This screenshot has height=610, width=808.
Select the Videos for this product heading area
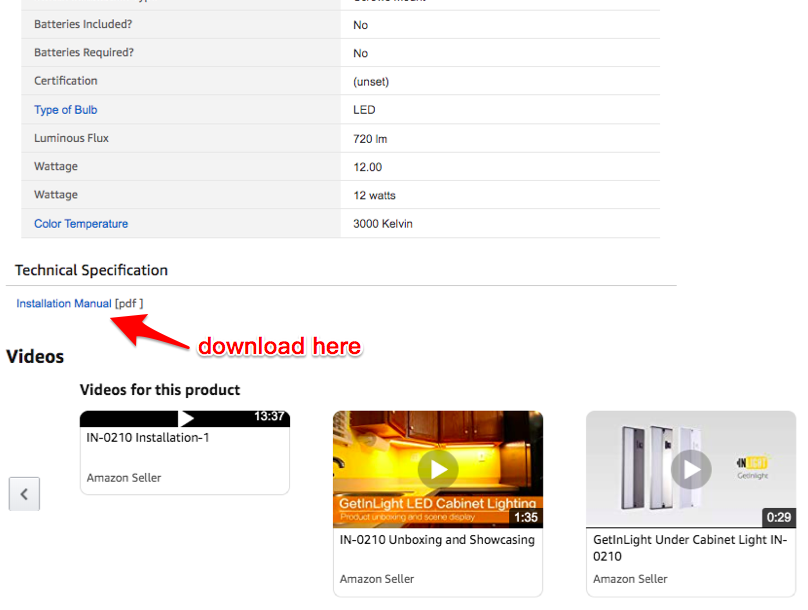pyautogui.click(x=160, y=390)
